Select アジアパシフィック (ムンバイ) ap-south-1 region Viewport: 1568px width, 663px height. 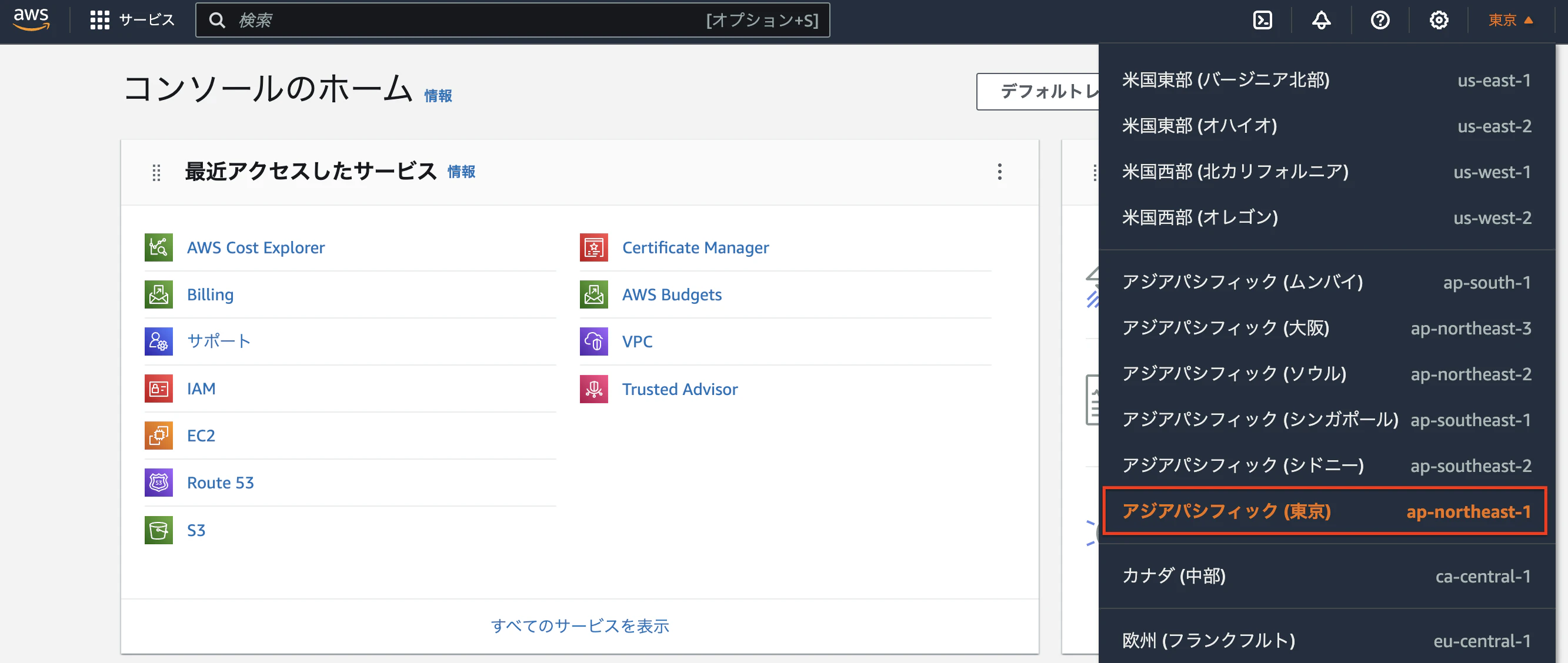(x=1326, y=282)
